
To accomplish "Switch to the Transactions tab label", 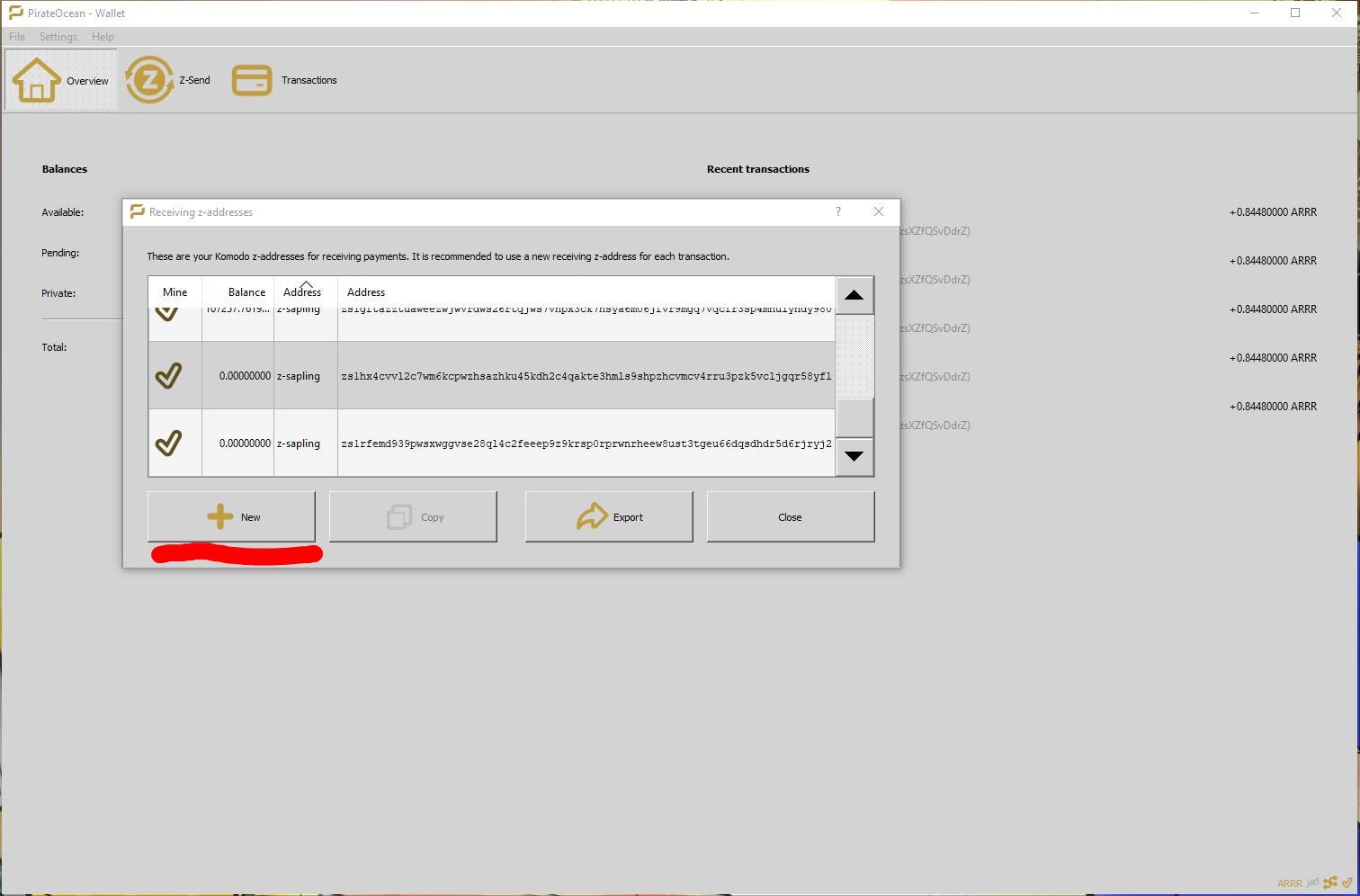I will click(309, 80).
